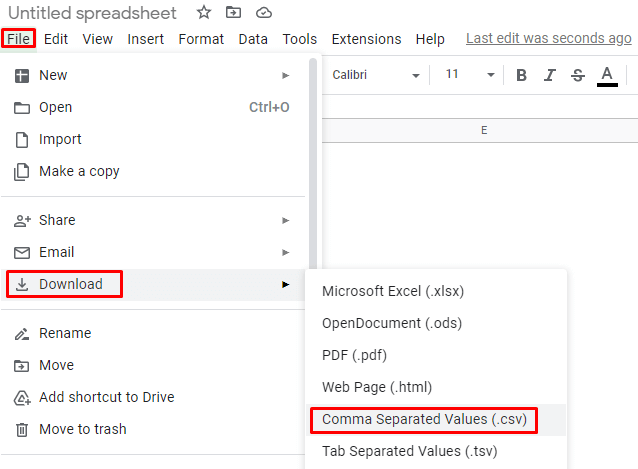Click the move to folder icon
The image size is (638, 469).
coord(234,13)
